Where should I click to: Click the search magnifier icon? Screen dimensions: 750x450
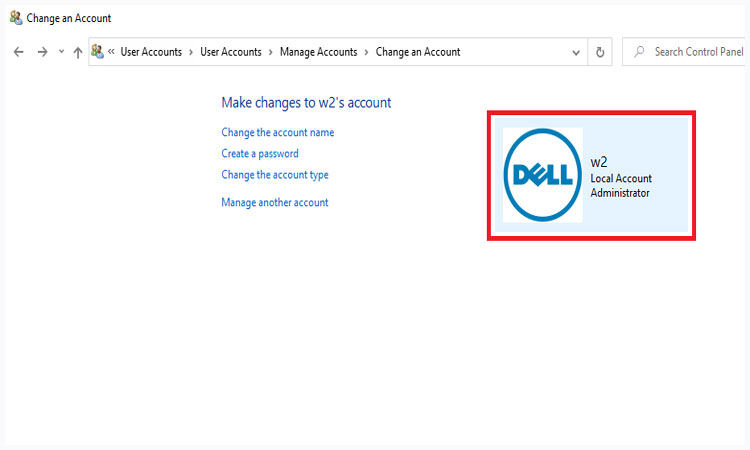(x=639, y=51)
